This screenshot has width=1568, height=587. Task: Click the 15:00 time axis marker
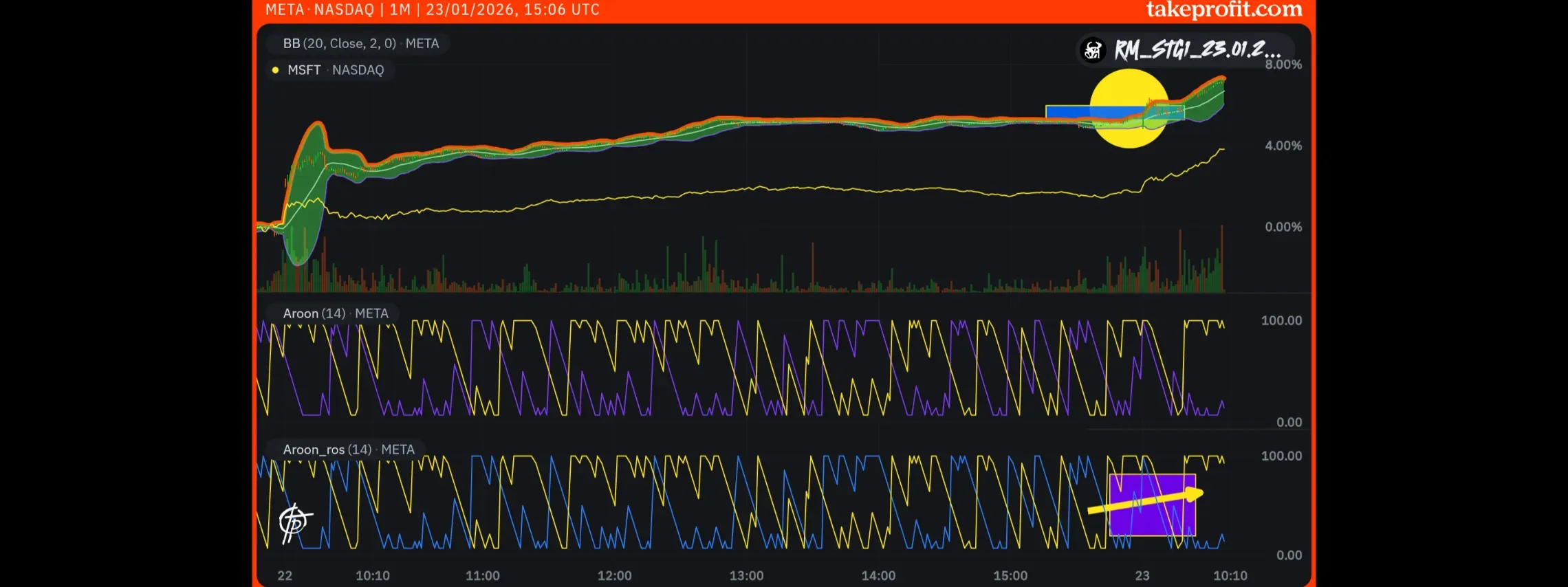1010,576
